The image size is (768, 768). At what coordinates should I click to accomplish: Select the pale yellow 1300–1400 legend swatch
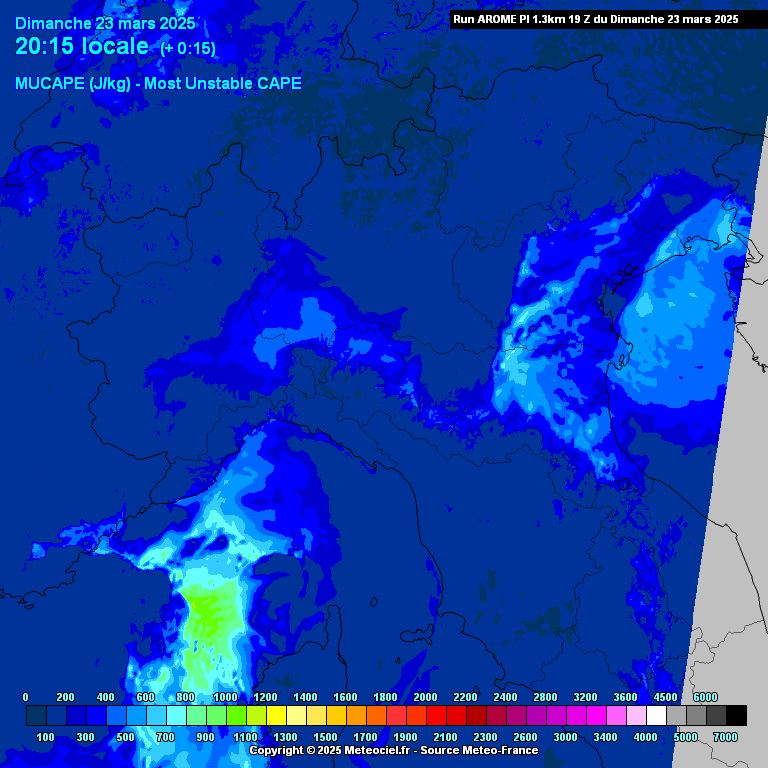tap(296, 716)
